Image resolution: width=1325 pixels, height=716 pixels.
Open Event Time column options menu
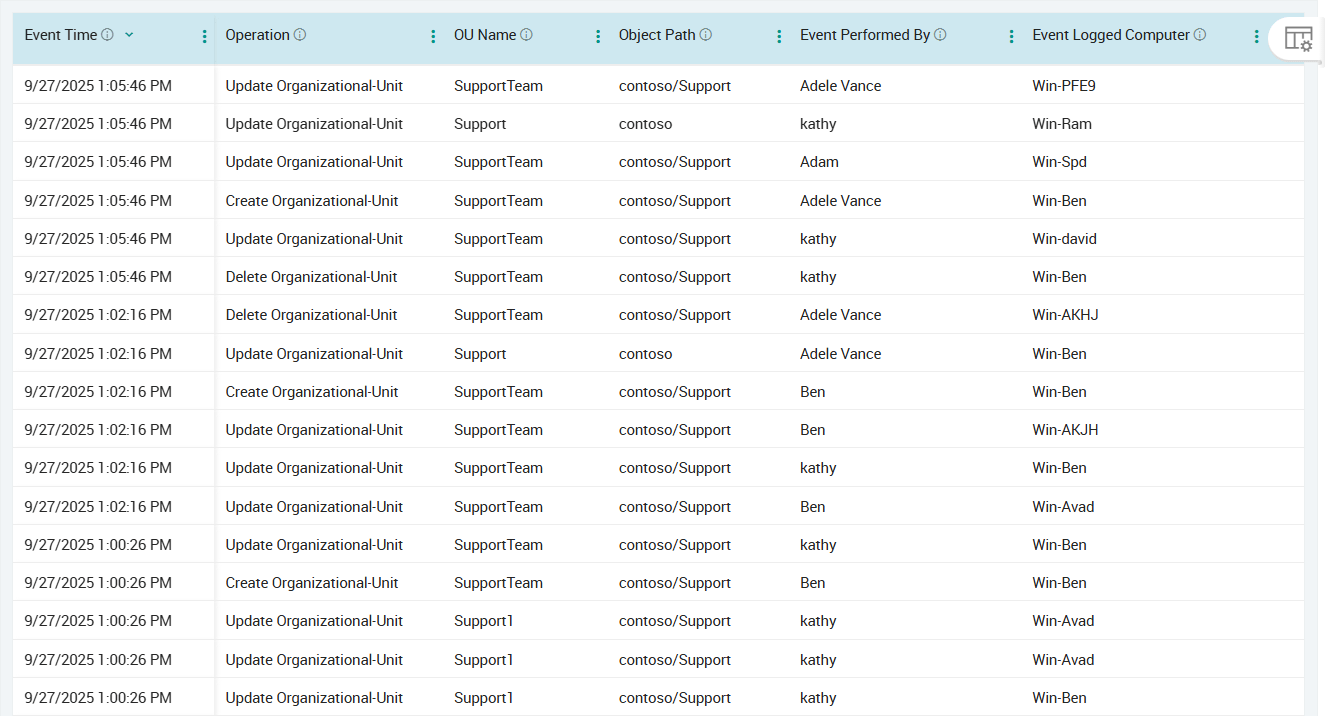pyautogui.click(x=205, y=36)
